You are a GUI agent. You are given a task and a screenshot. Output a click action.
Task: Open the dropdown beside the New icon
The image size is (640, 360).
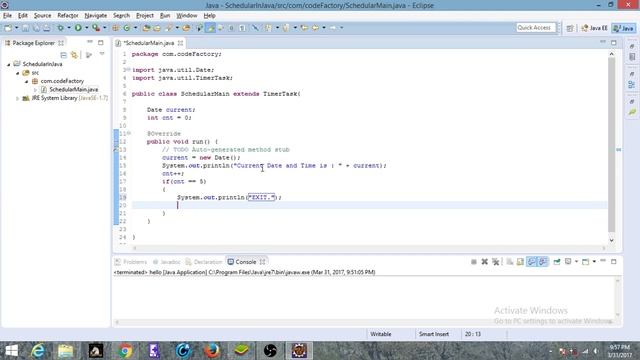click(16, 28)
